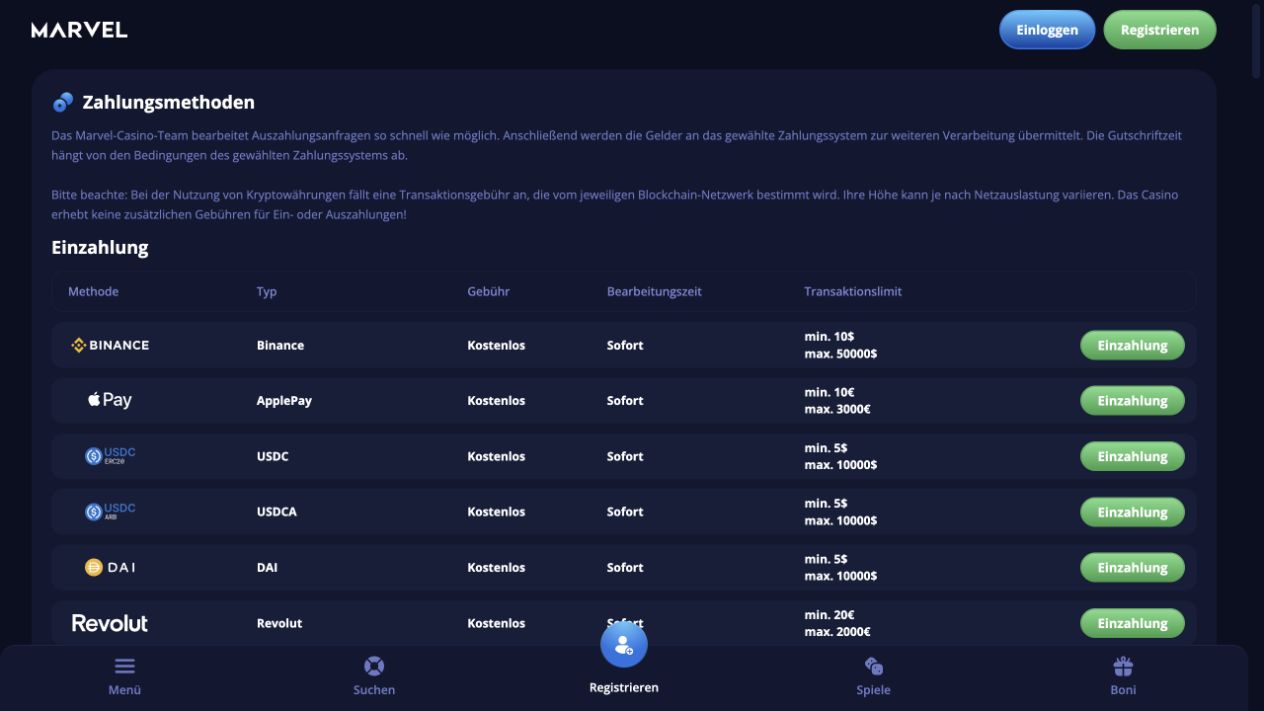Click the green Registrieren header button
1264x711 pixels.
[x=1160, y=30]
